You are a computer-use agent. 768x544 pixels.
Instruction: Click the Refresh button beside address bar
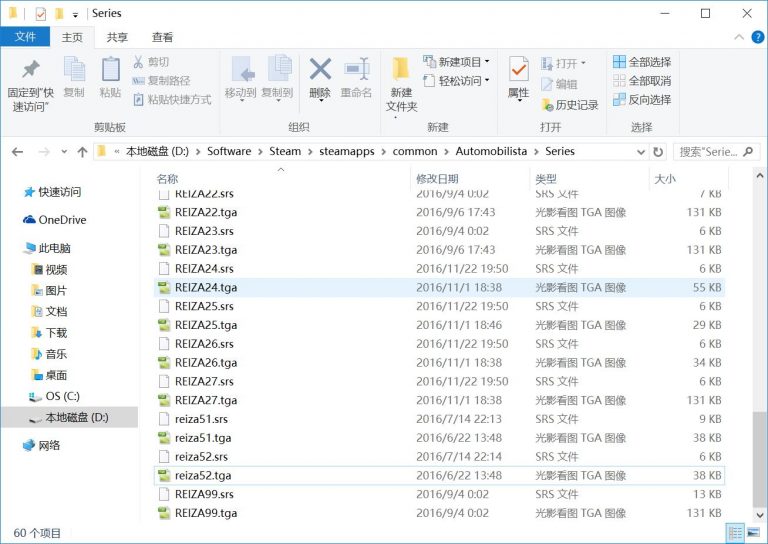(658, 152)
